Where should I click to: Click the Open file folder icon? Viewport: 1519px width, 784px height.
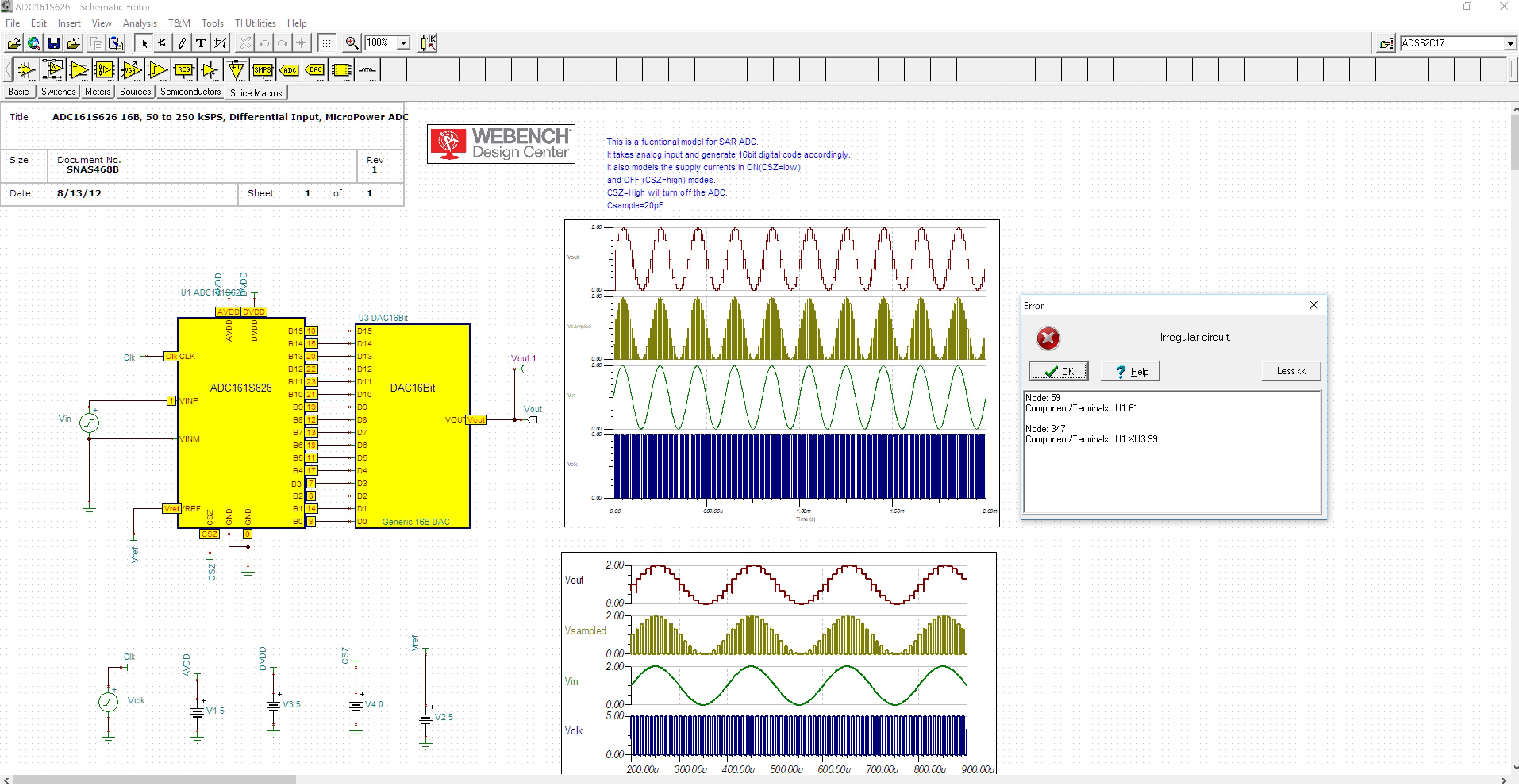(14, 43)
